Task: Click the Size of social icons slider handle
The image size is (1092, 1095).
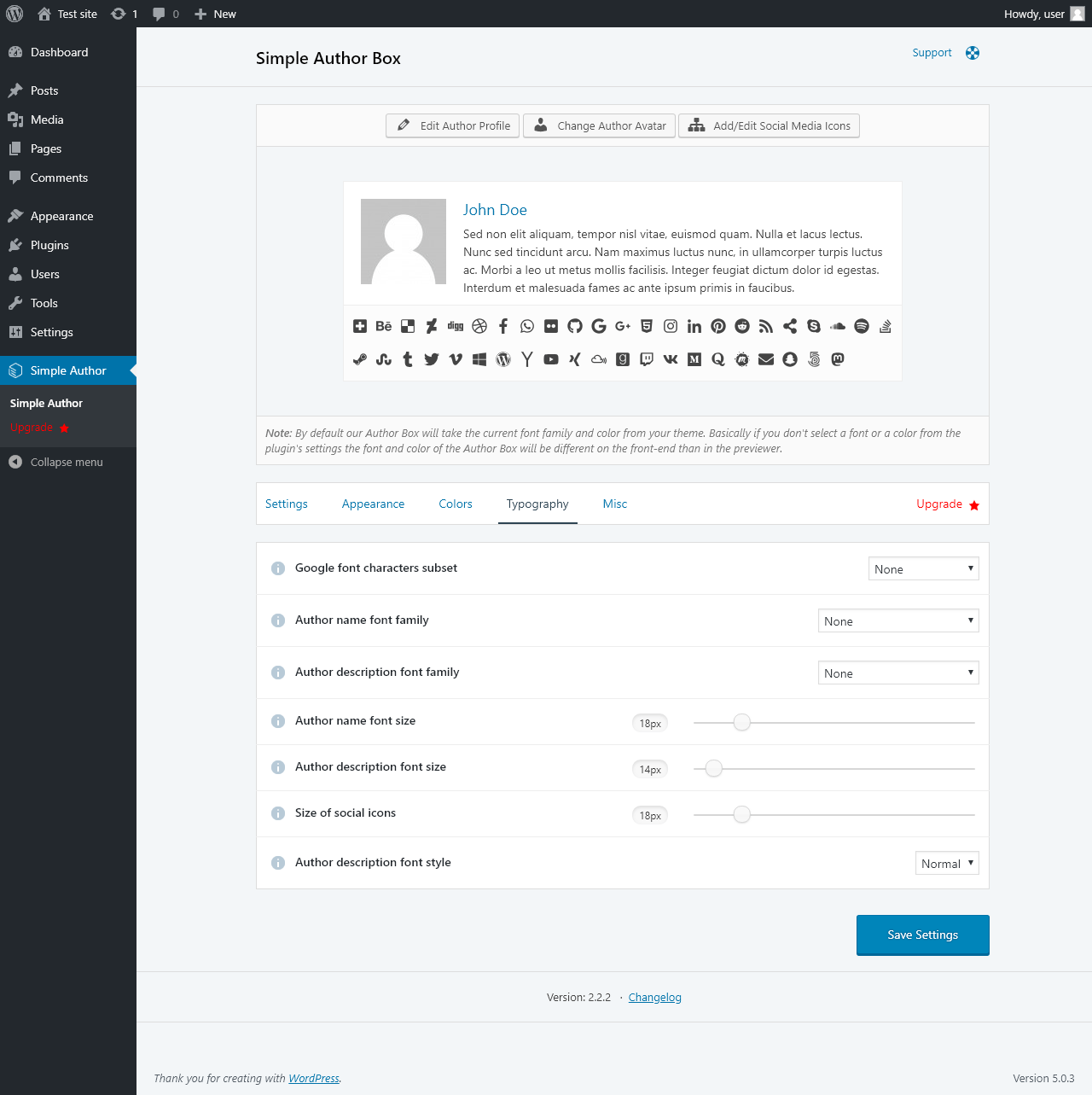Action: [x=742, y=815]
